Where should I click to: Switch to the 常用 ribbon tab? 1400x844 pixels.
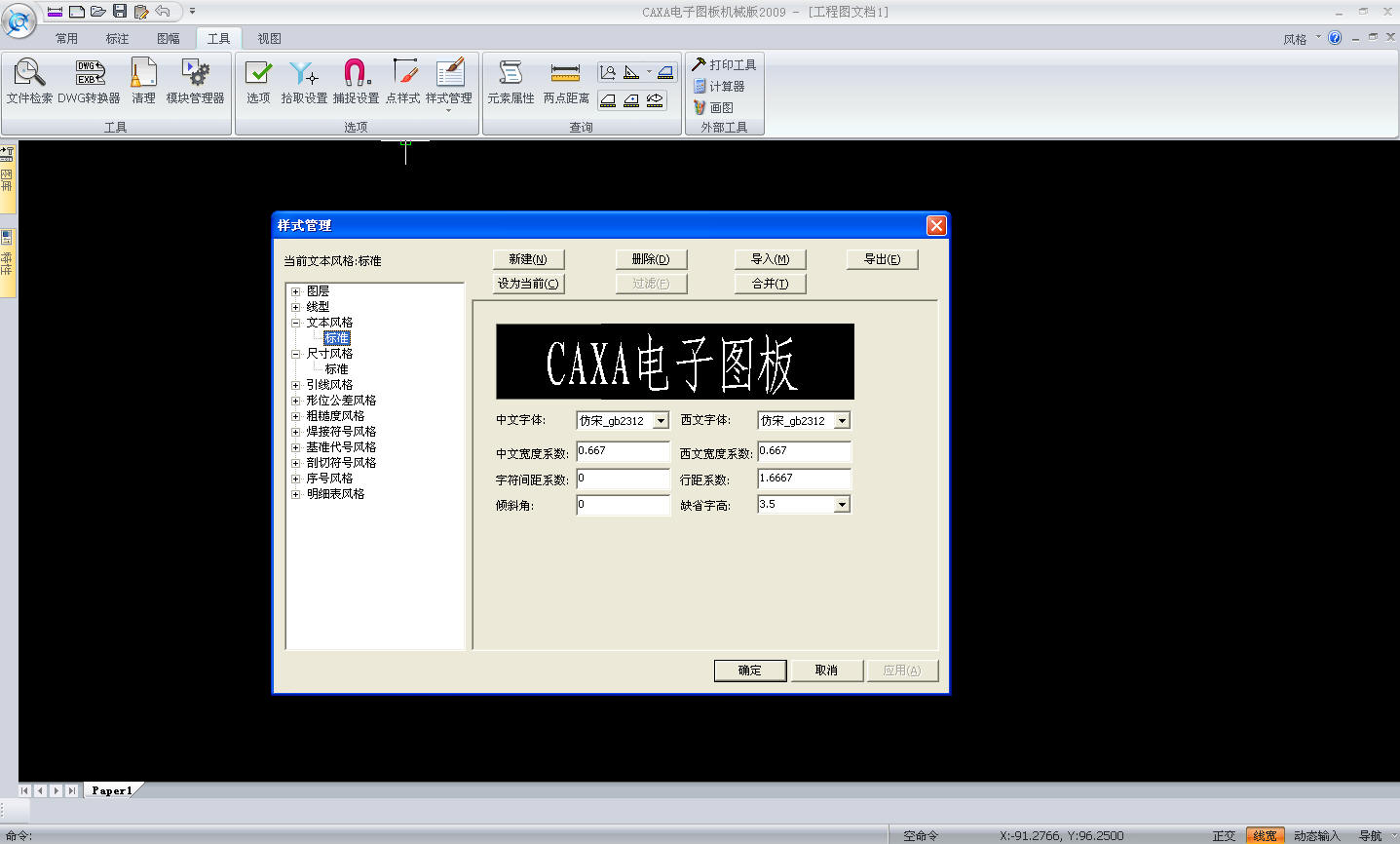(x=66, y=38)
